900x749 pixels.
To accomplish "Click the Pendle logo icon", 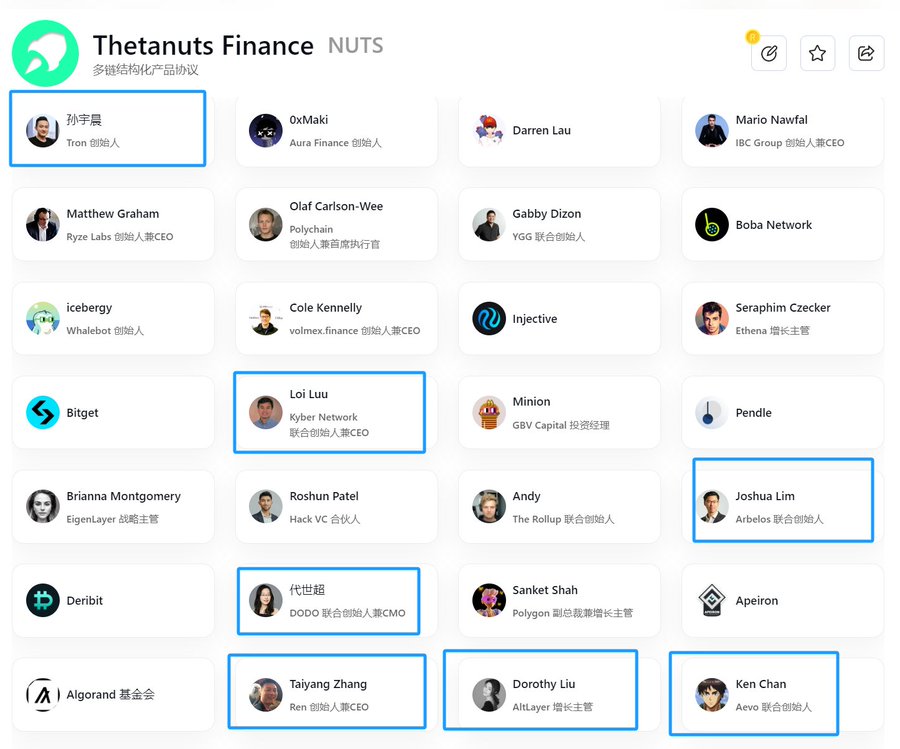I will click(712, 413).
